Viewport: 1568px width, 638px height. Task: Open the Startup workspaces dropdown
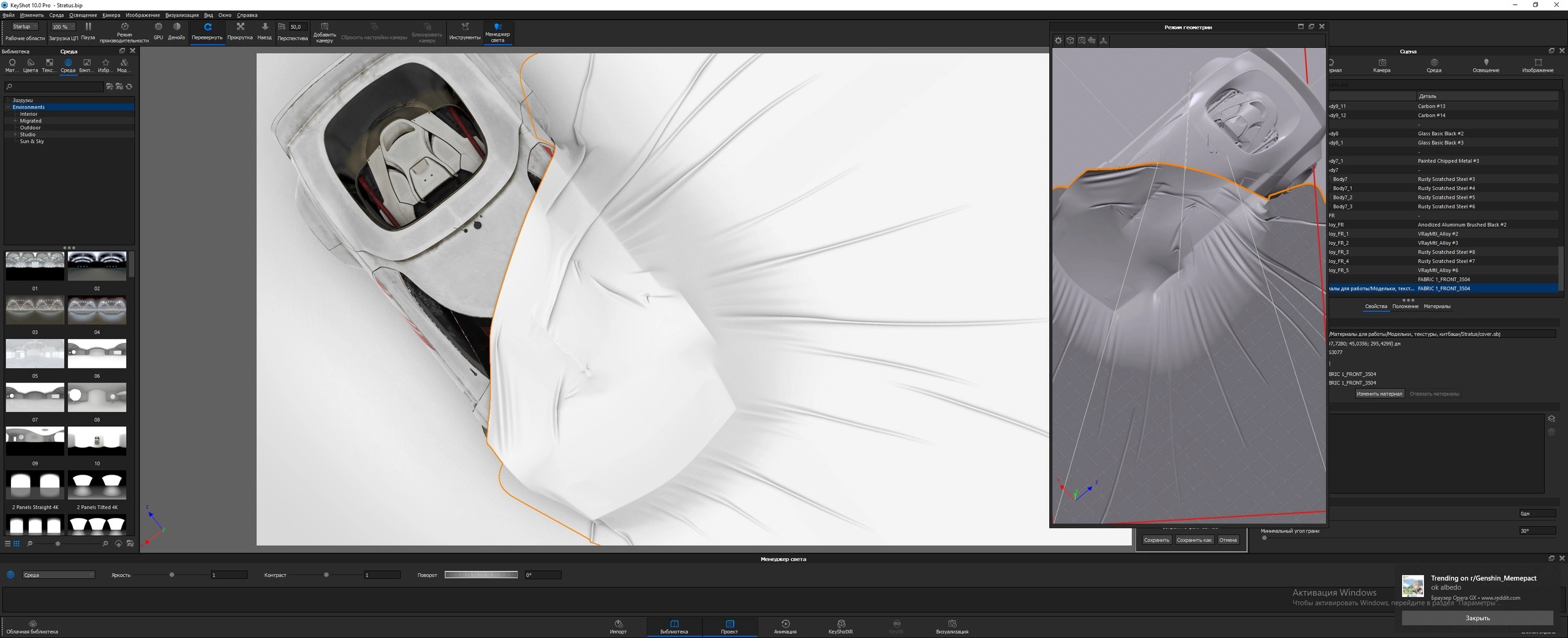25,27
